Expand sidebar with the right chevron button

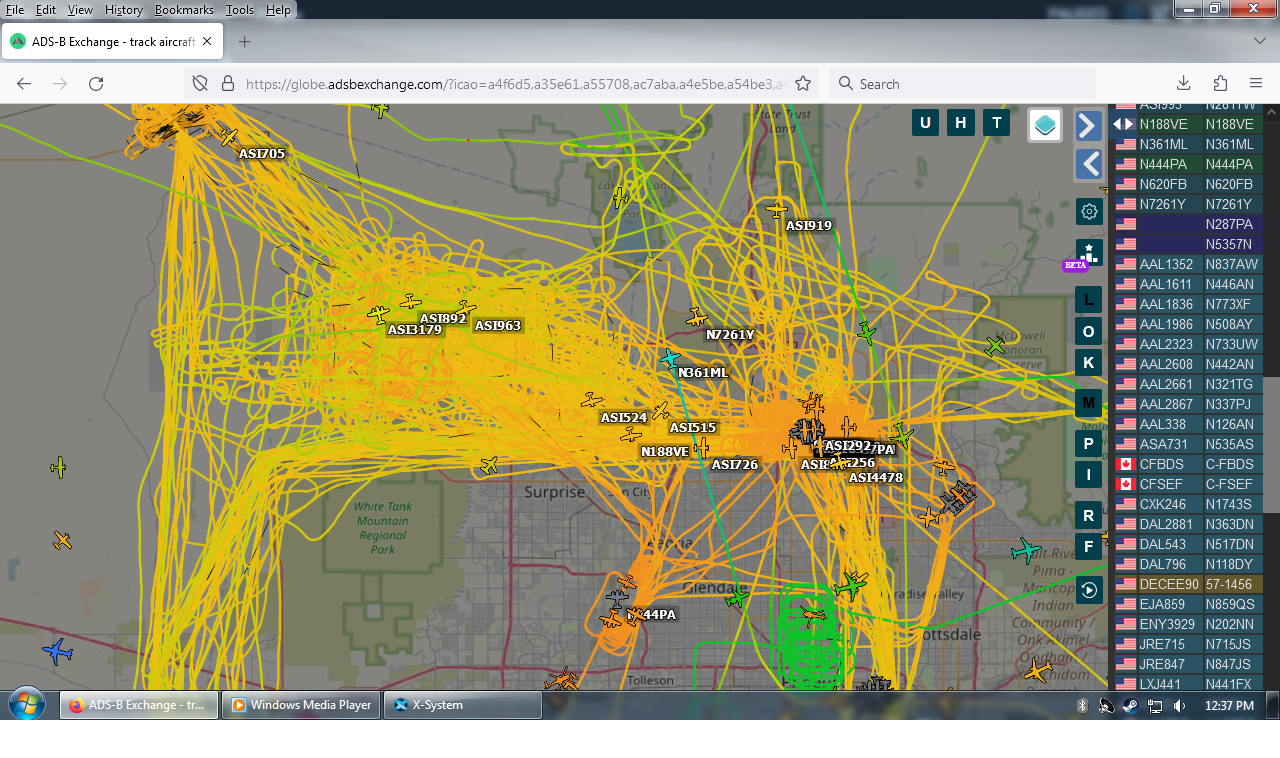coord(1089,125)
